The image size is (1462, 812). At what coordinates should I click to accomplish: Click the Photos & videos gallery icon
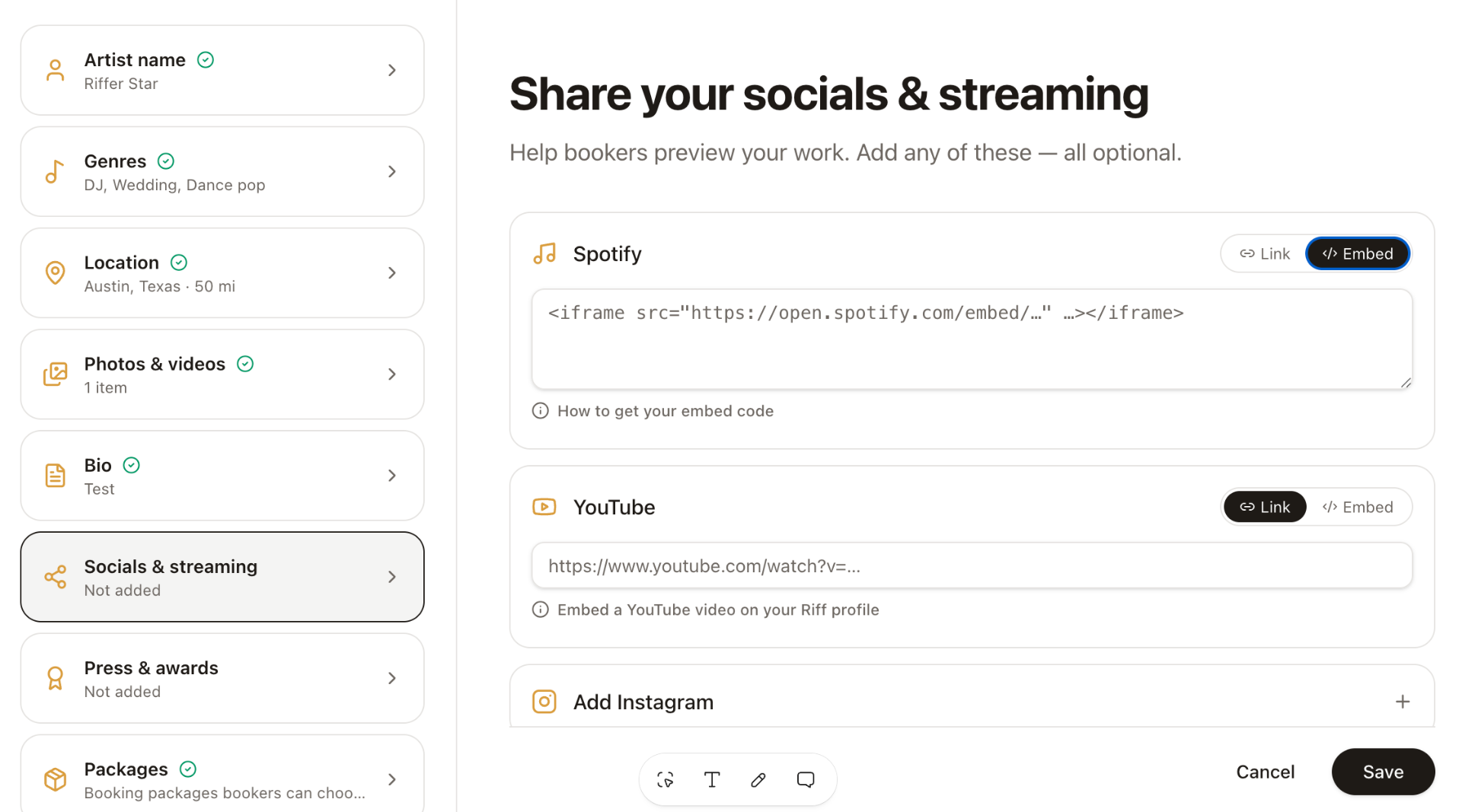click(55, 374)
